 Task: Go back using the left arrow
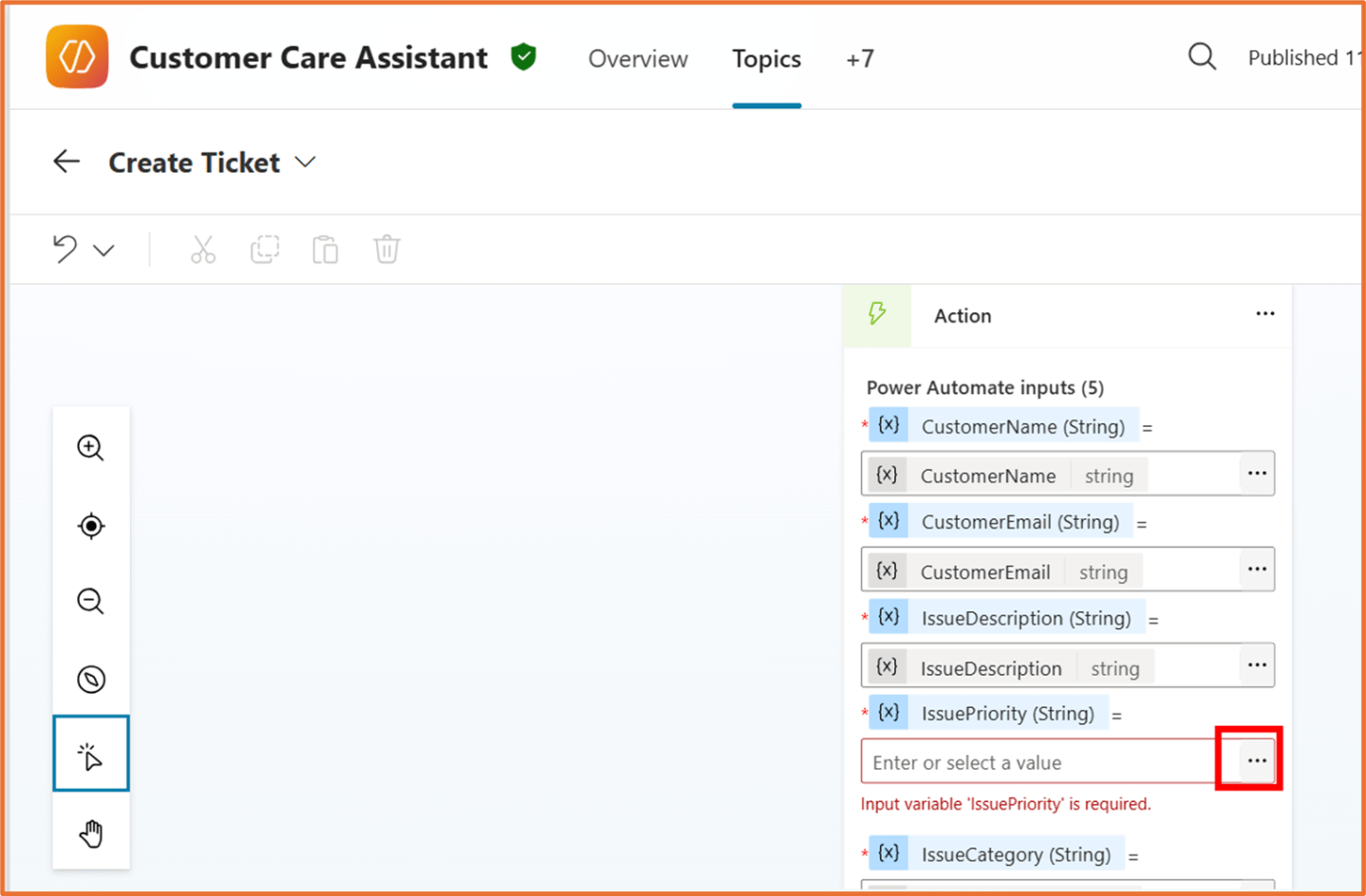(x=66, y=162)
